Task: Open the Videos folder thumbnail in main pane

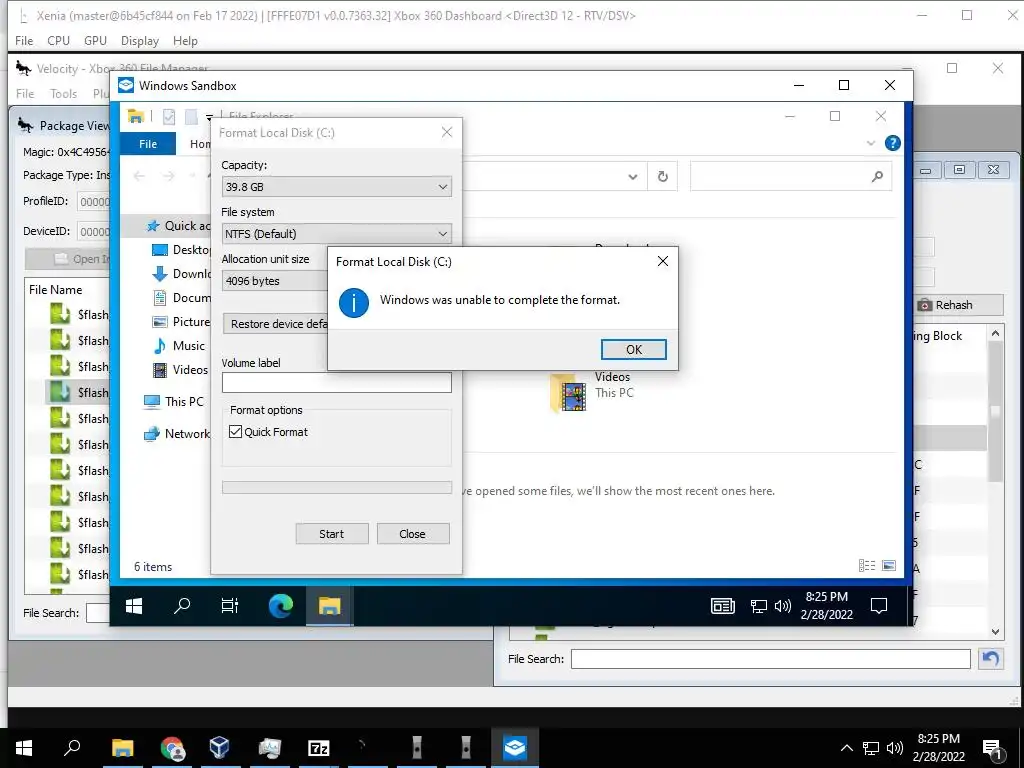Action: pos(568,392)
